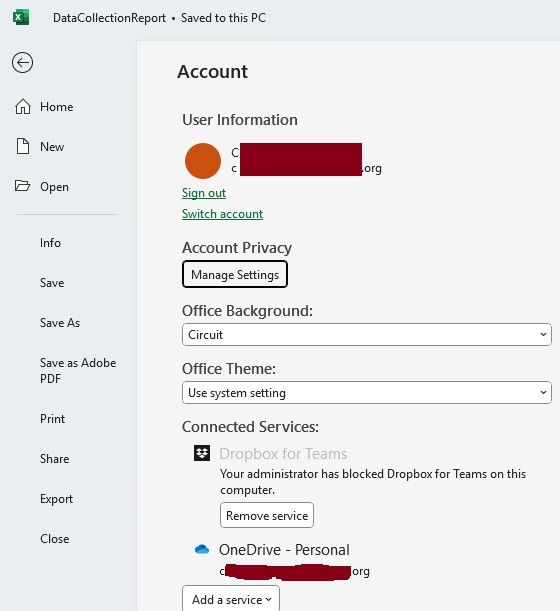Go to Home in the Backstage menu

(x=57, y=107)
